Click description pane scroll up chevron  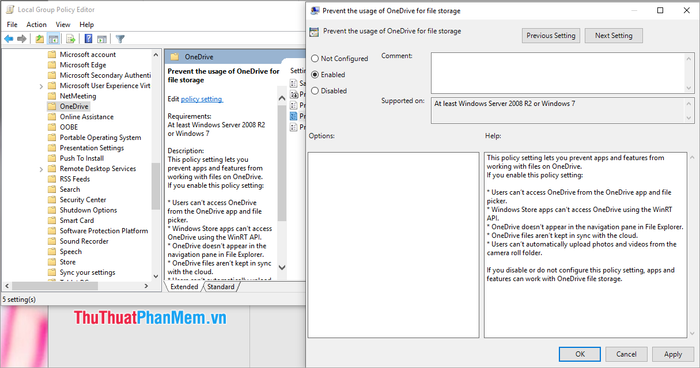(282, 98)
